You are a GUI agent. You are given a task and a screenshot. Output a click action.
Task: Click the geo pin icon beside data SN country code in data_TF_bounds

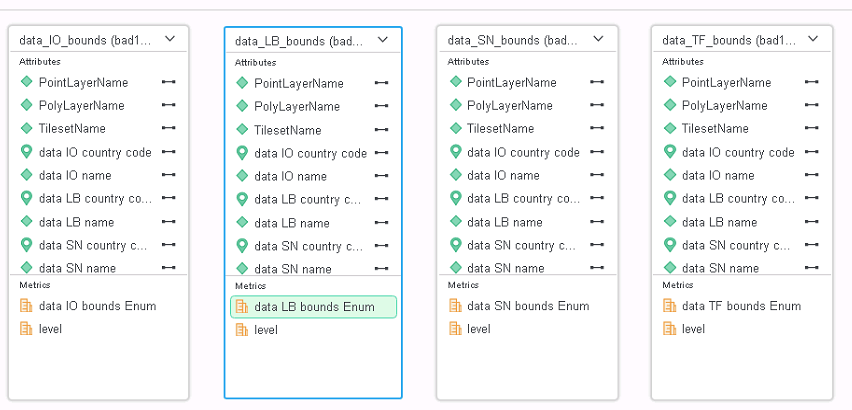pyautogui.click(x=670, y=245)
